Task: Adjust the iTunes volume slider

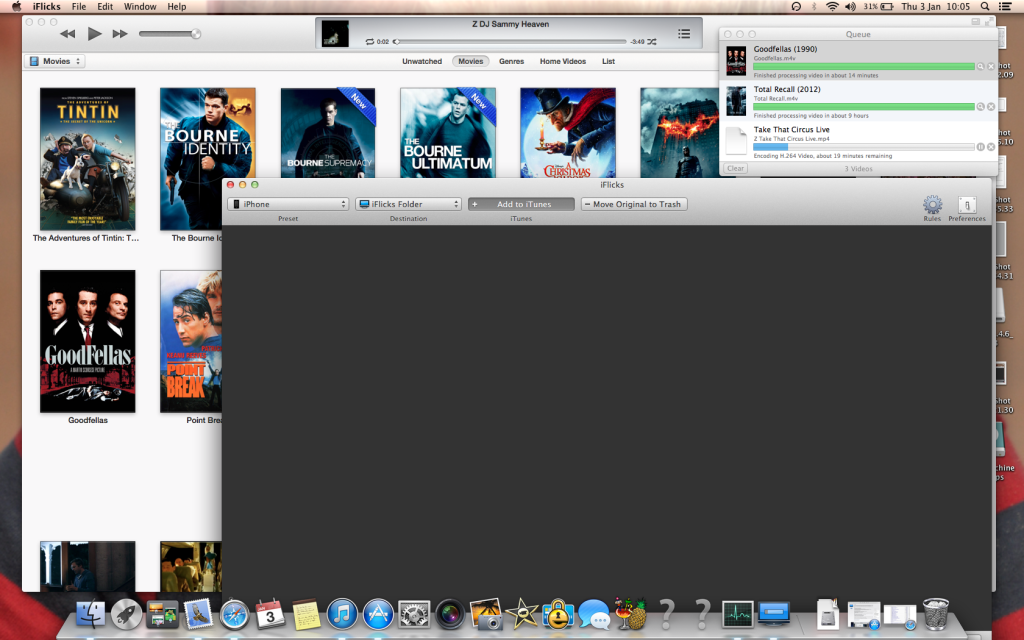Action: click(x=170, y=34)
